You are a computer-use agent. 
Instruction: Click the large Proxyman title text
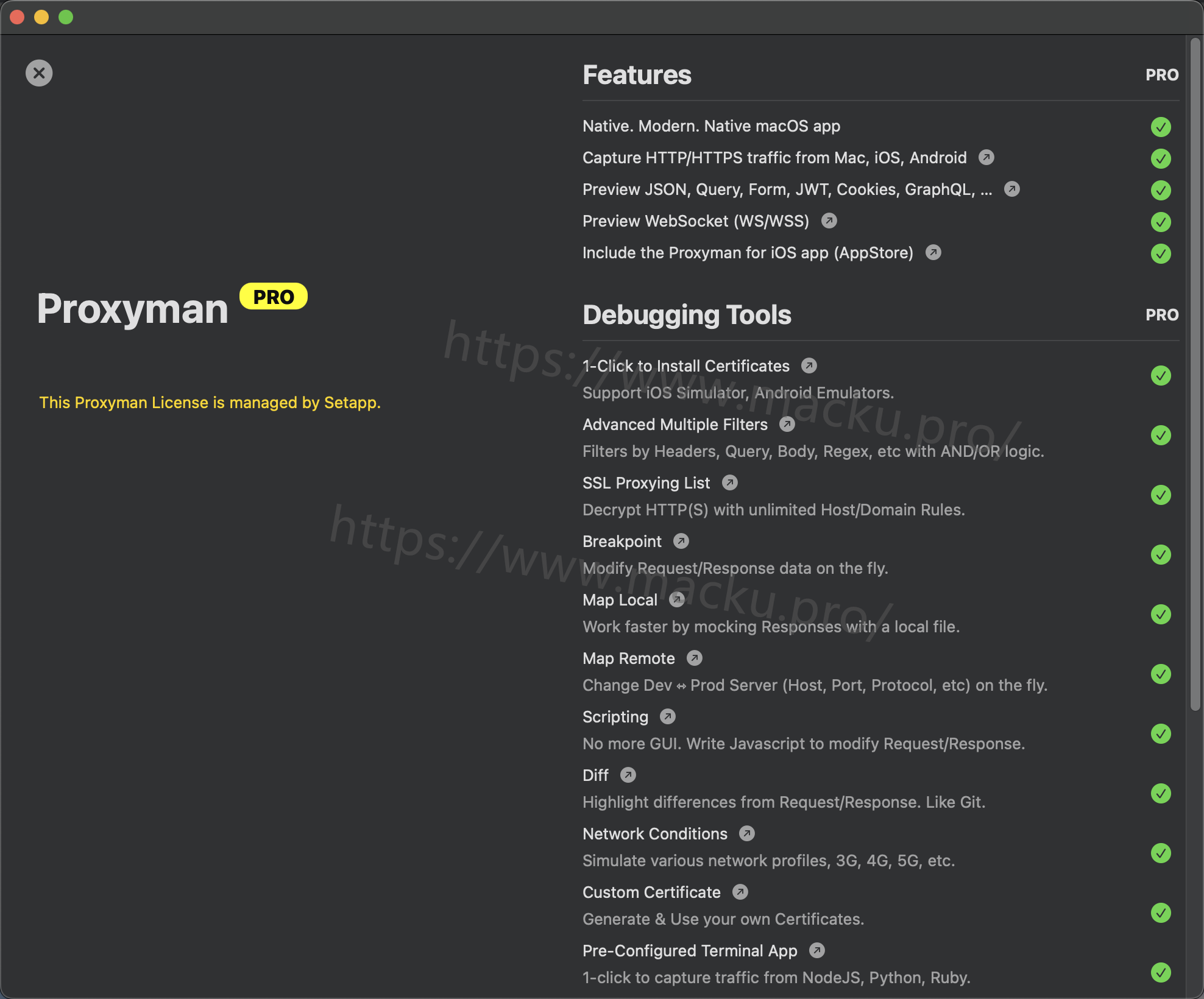pos(132,309)
